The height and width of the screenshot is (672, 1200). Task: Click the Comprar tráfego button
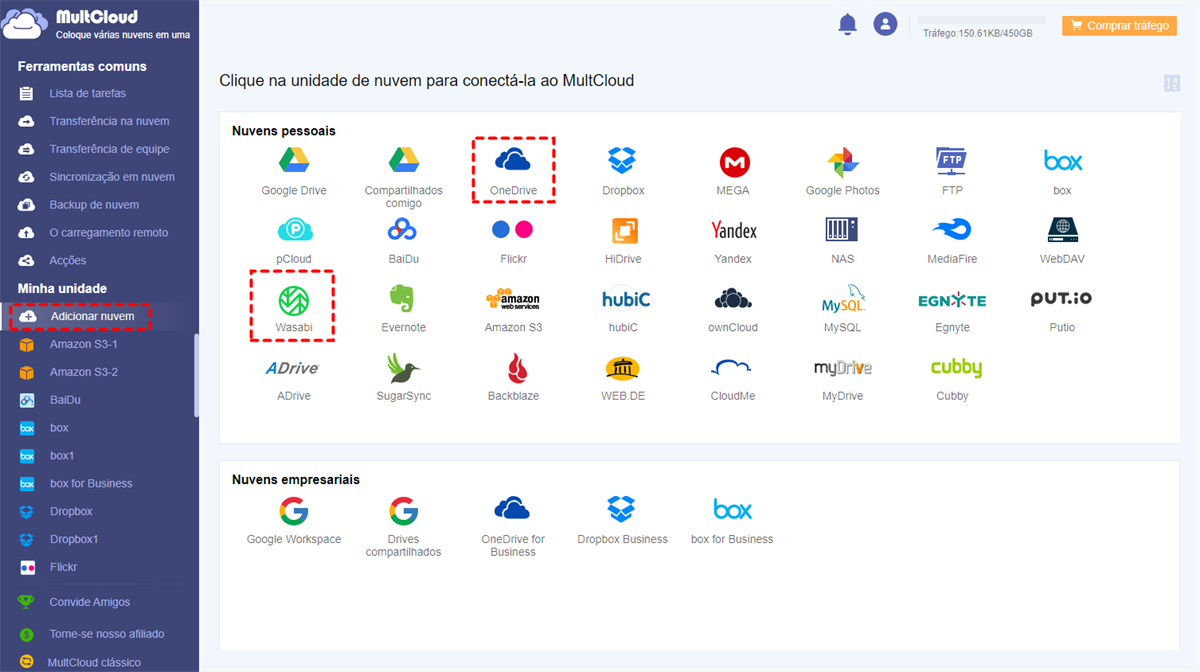[x=1119, y=26]
